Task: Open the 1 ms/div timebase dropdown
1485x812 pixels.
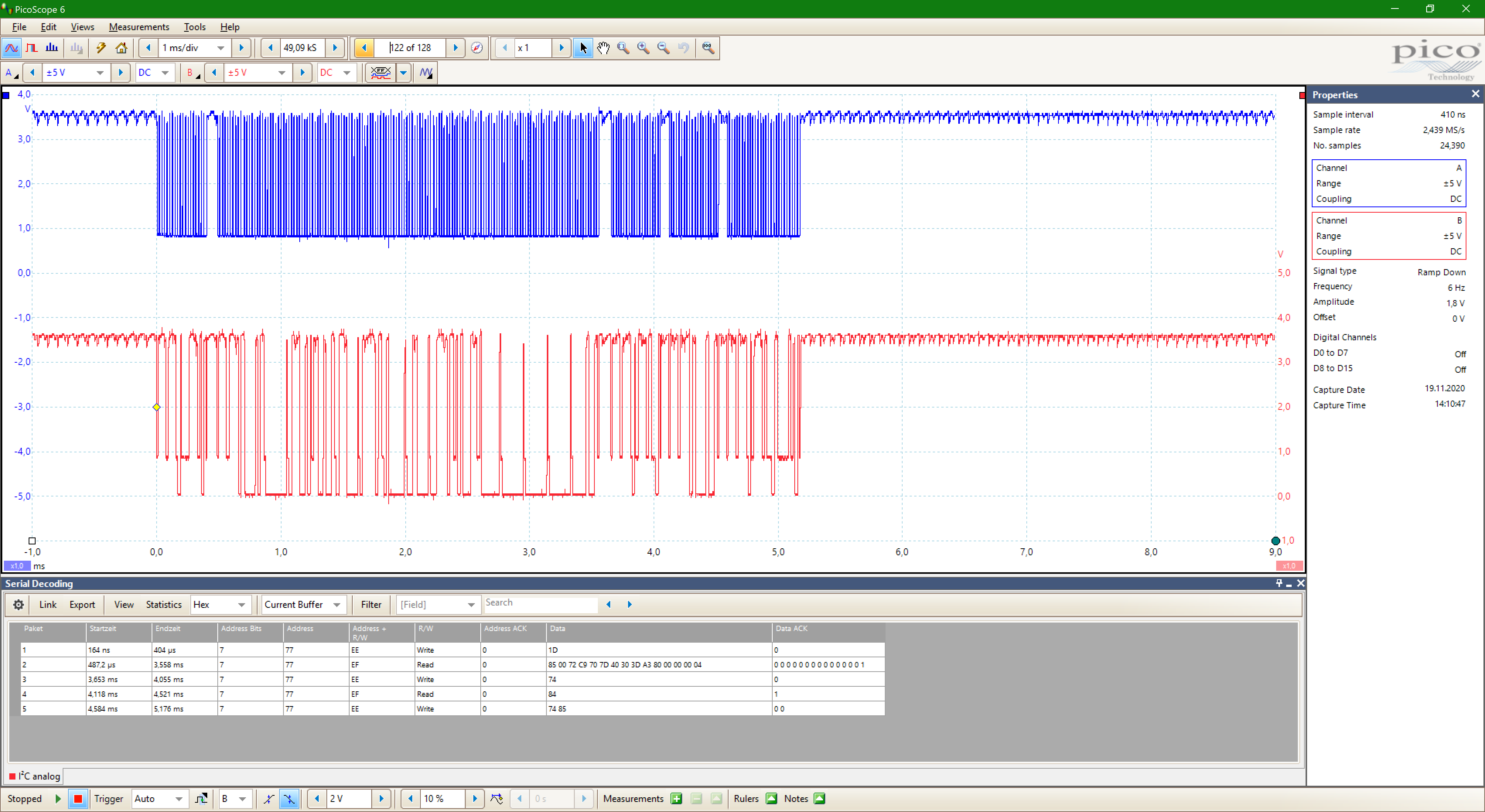Action: (221, 48)
